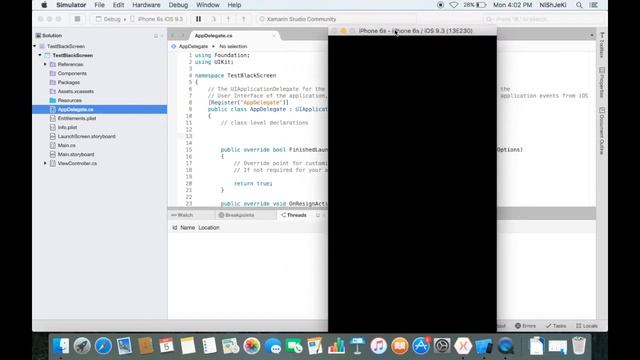This screenshot has width=640, height=360.
Task: Open Xamarin Studio from the Dock
Action: click(463, 346)
